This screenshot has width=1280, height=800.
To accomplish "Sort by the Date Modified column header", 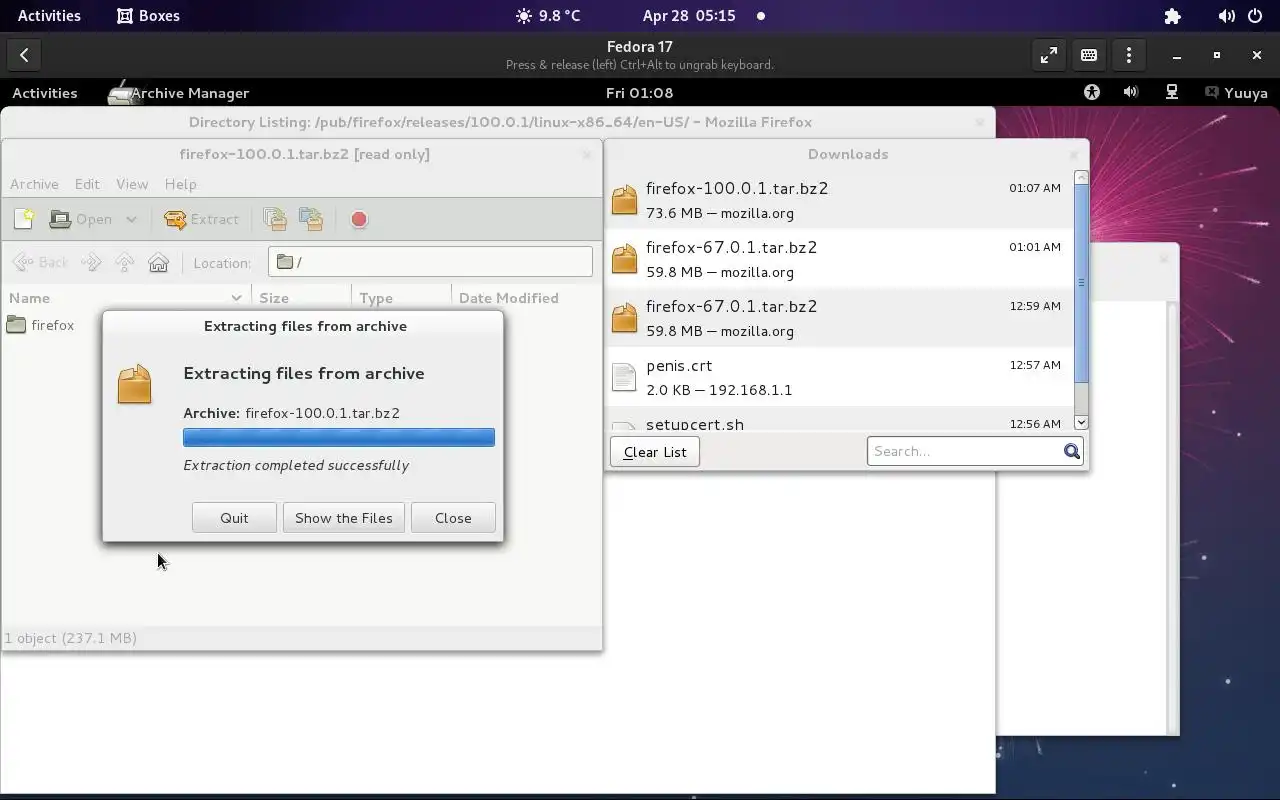I will 526,298.
